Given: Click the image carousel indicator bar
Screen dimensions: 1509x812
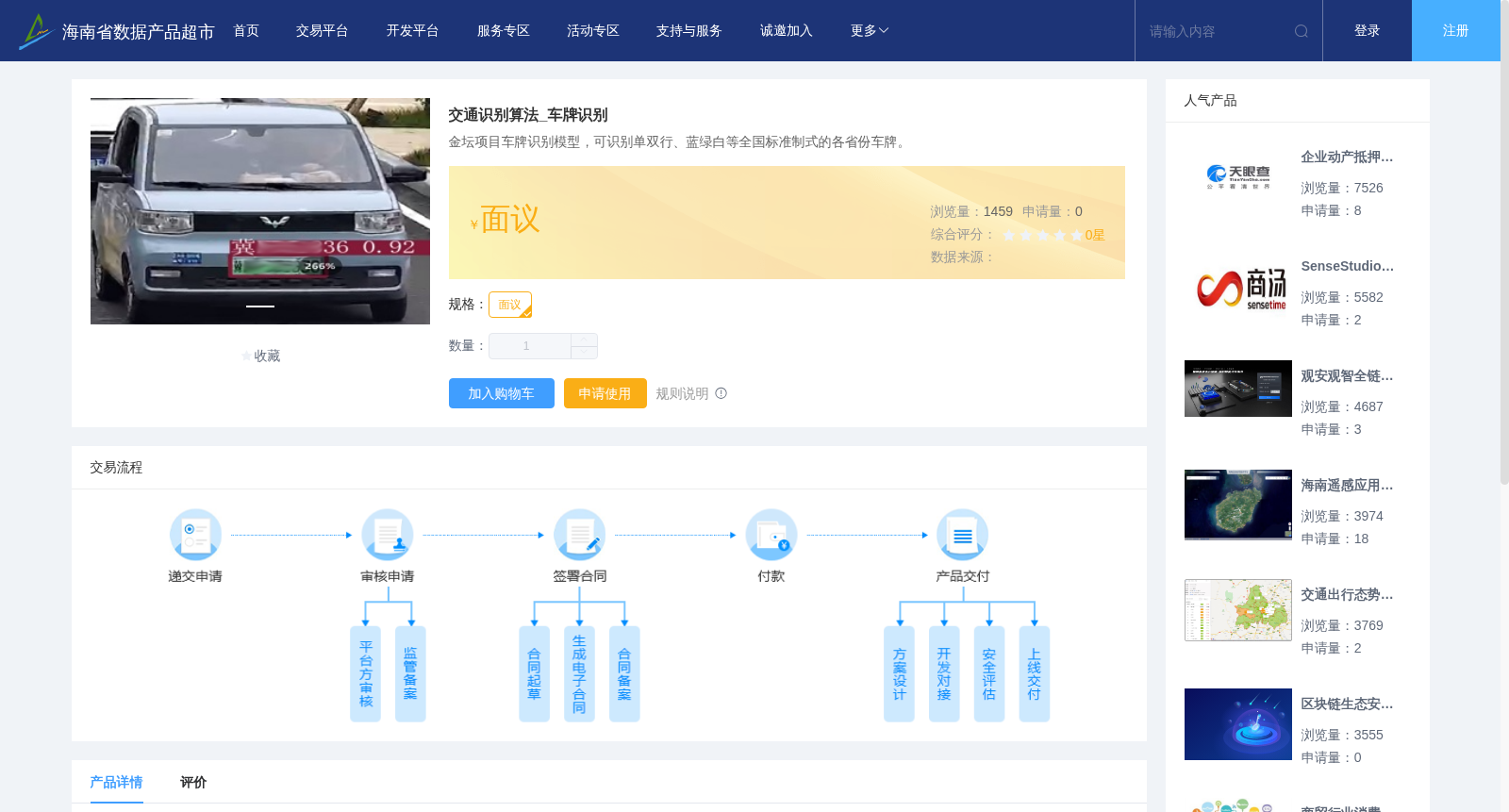Looking at the screenshot, I should coord(260,307).
